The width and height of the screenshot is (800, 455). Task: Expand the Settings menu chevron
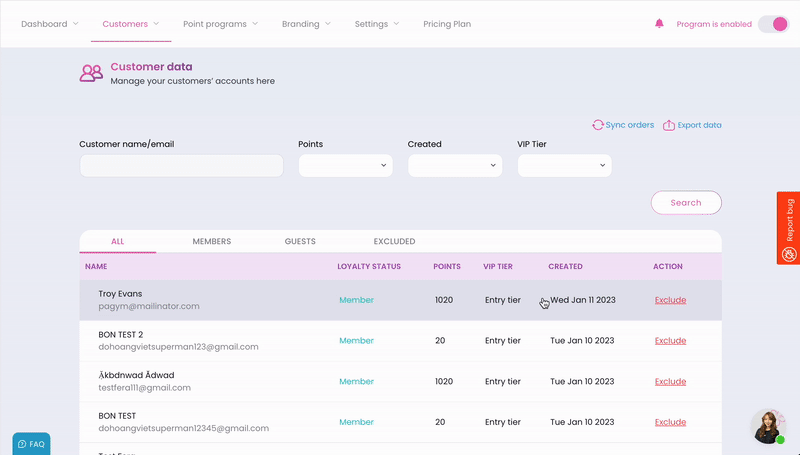pyautogui.click(x=396, y=24)
